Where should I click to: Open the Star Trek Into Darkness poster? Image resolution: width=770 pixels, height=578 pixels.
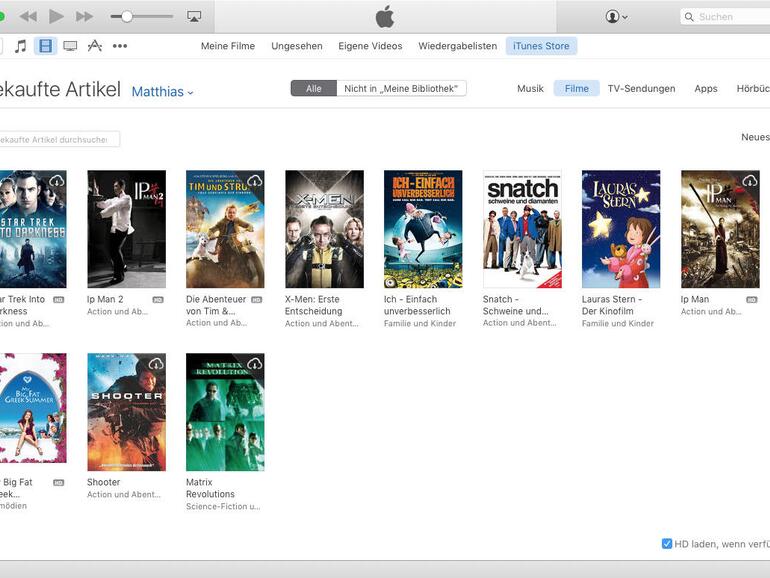pyautogui.click(x=33, y=229)
